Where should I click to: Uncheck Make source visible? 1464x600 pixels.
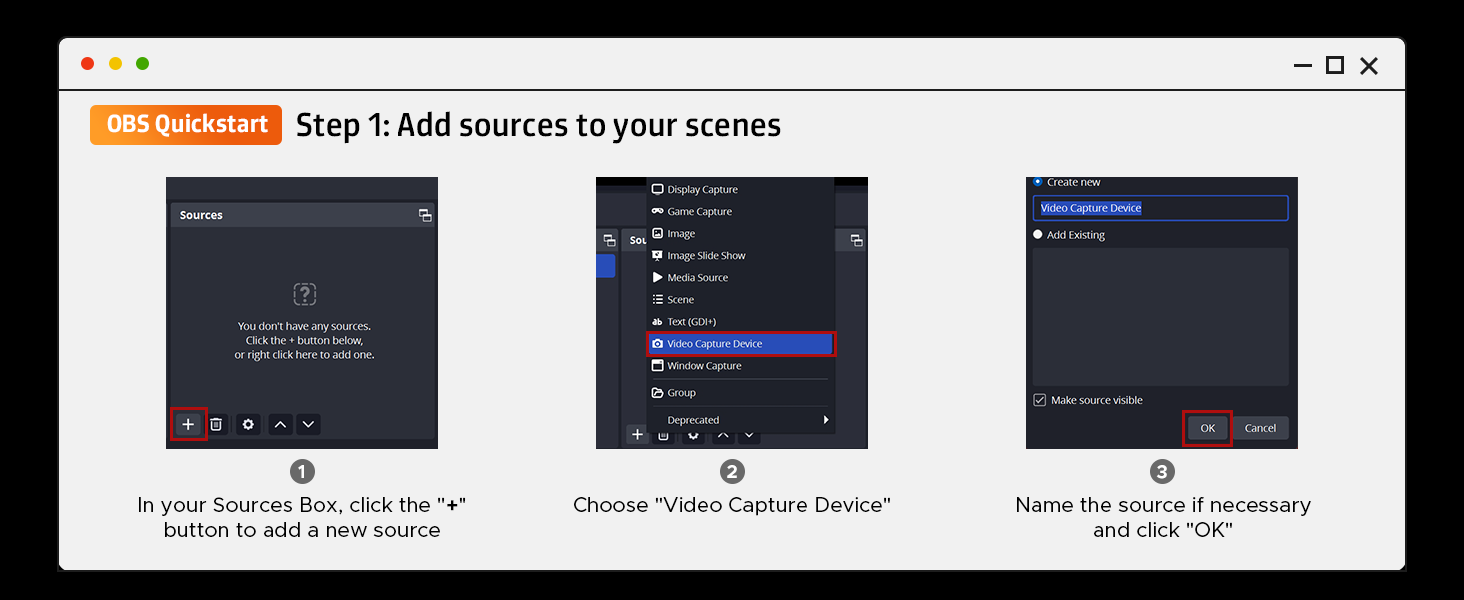tap(1040, 399)
